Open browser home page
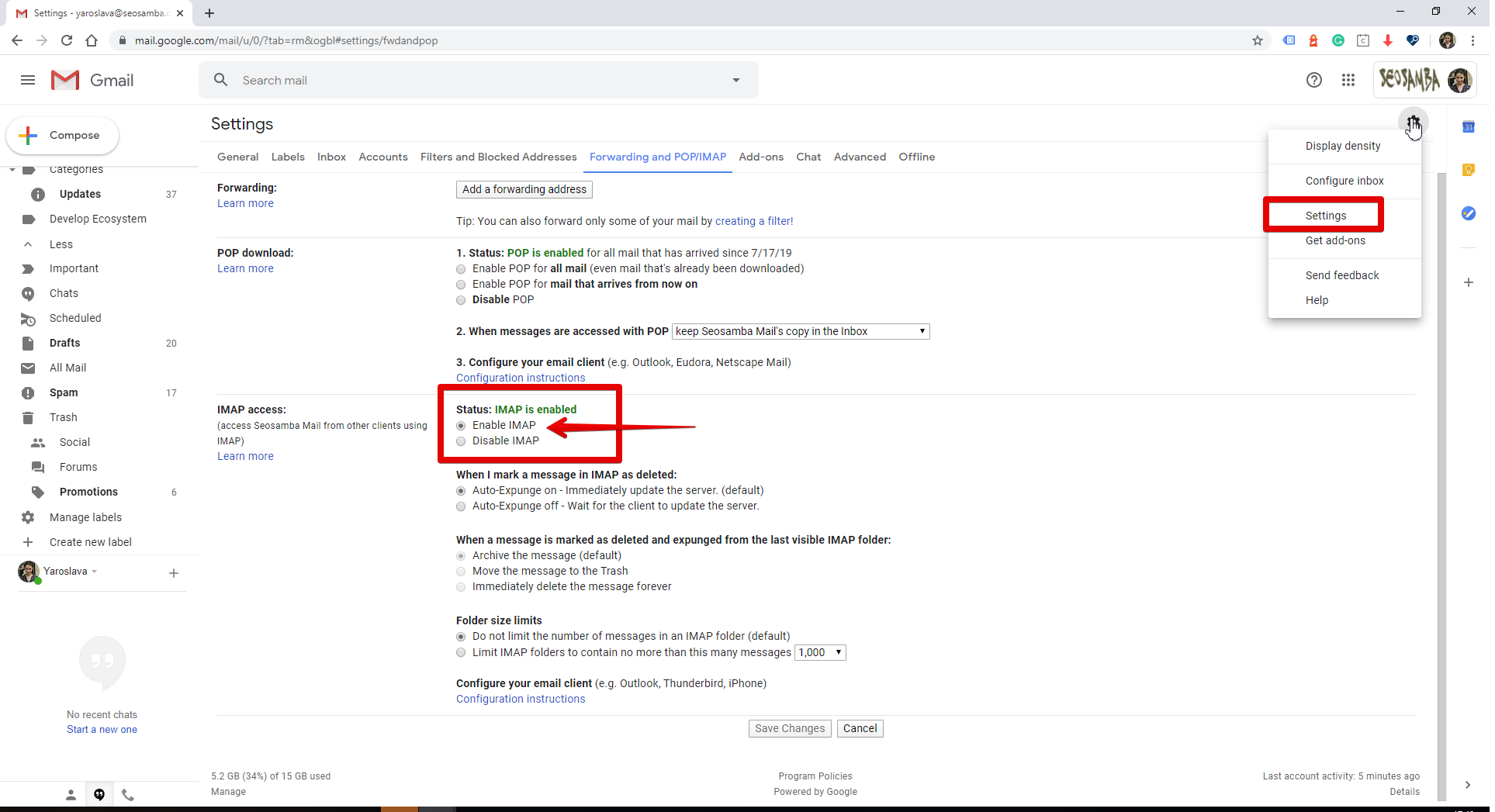 click(x=92, y=40)
